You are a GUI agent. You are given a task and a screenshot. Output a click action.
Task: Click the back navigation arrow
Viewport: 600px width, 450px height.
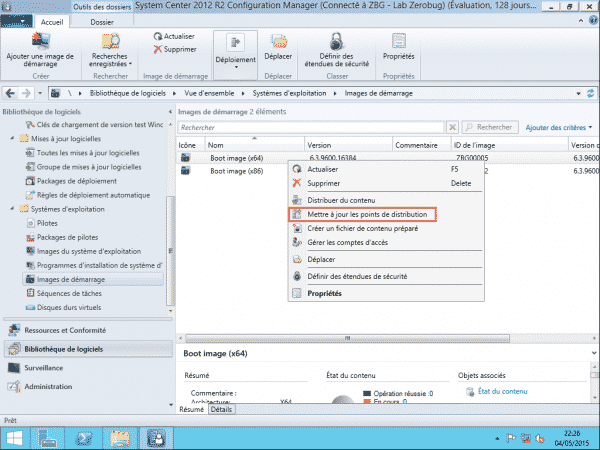click(x=11, y=93)
